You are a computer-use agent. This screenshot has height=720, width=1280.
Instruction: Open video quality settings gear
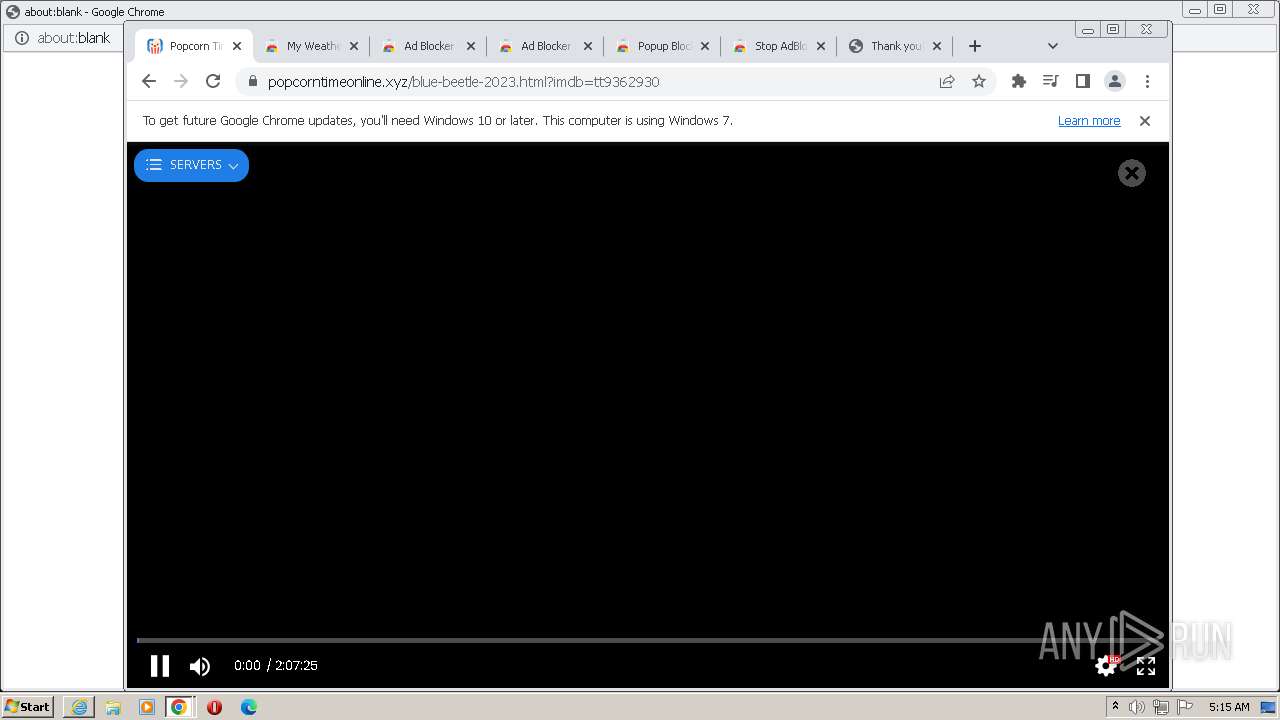(x=1106, y=666)
